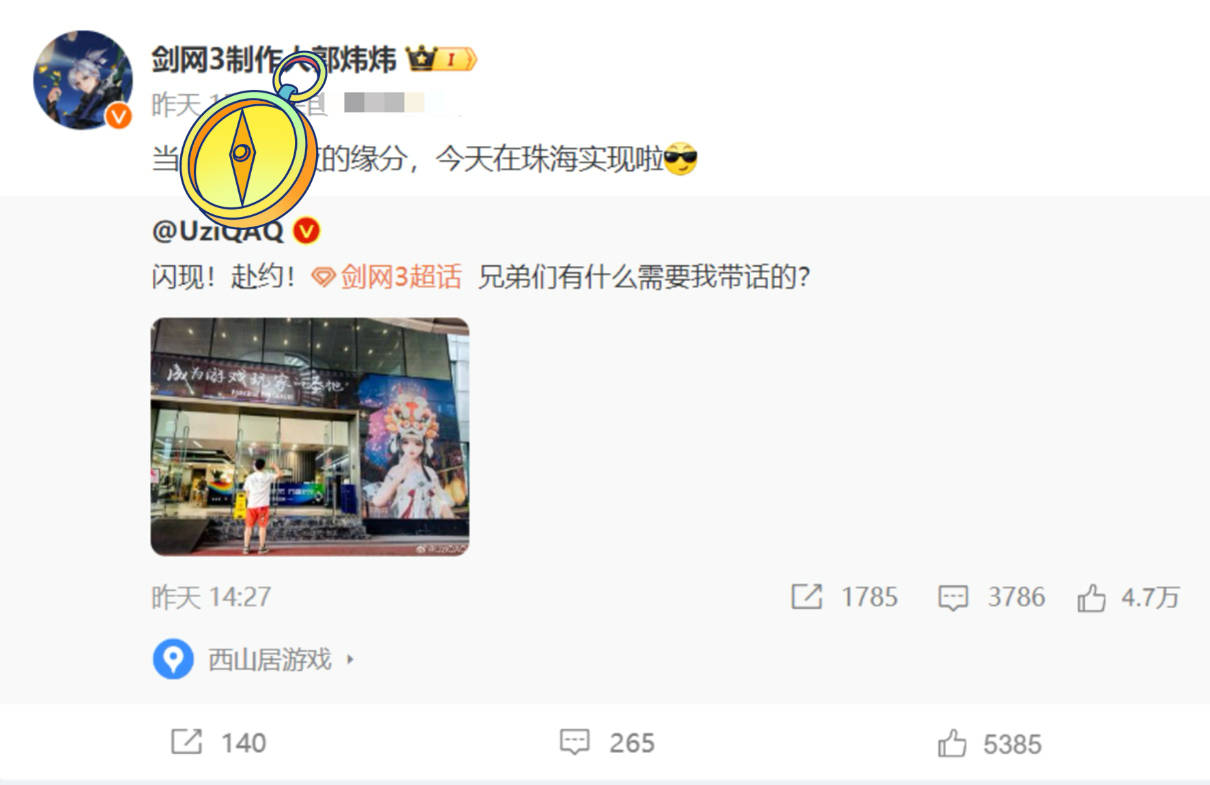Click the crown VIP level badge

click(x=441, y=59)
